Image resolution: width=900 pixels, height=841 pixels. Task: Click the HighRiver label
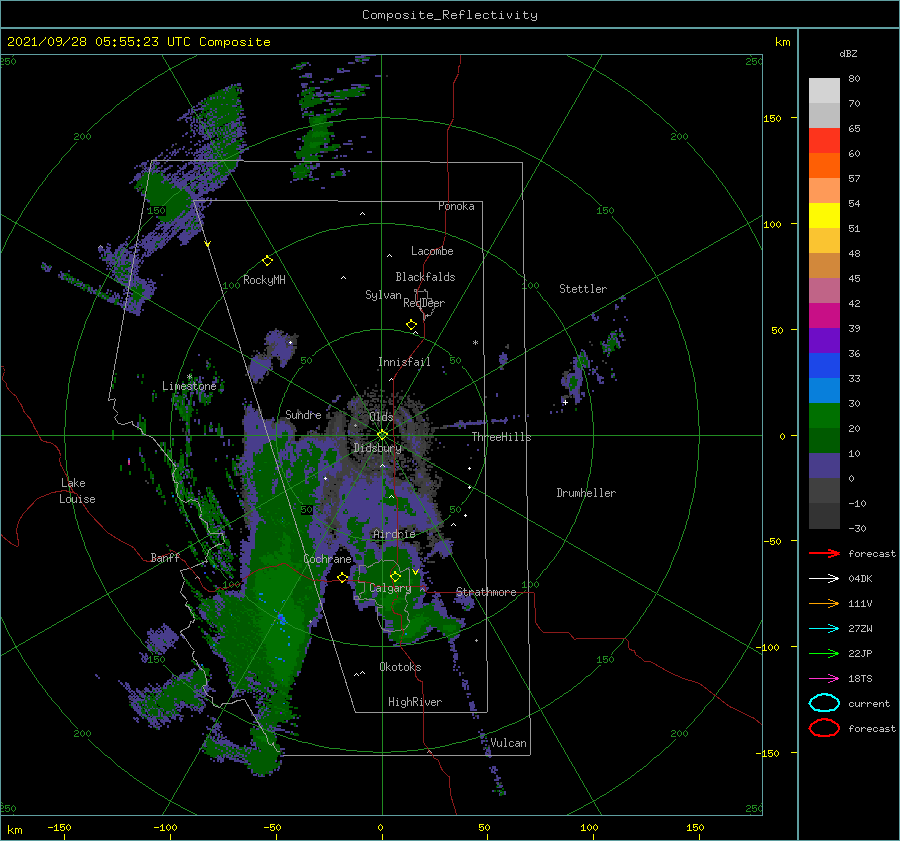pyautogui.click(x=415, y=702)
